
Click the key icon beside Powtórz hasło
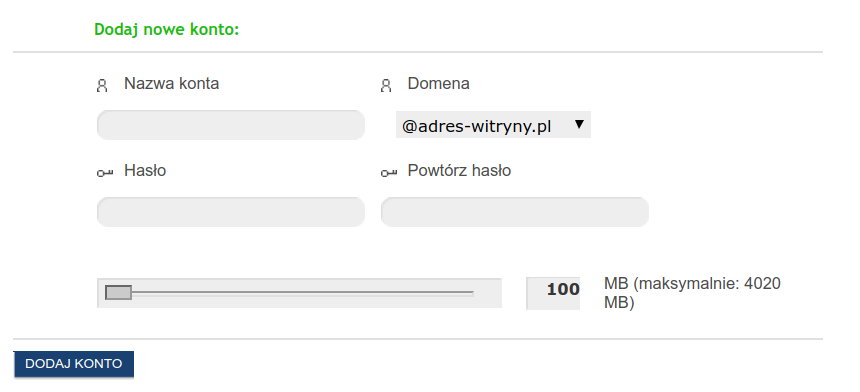(388, 172)
